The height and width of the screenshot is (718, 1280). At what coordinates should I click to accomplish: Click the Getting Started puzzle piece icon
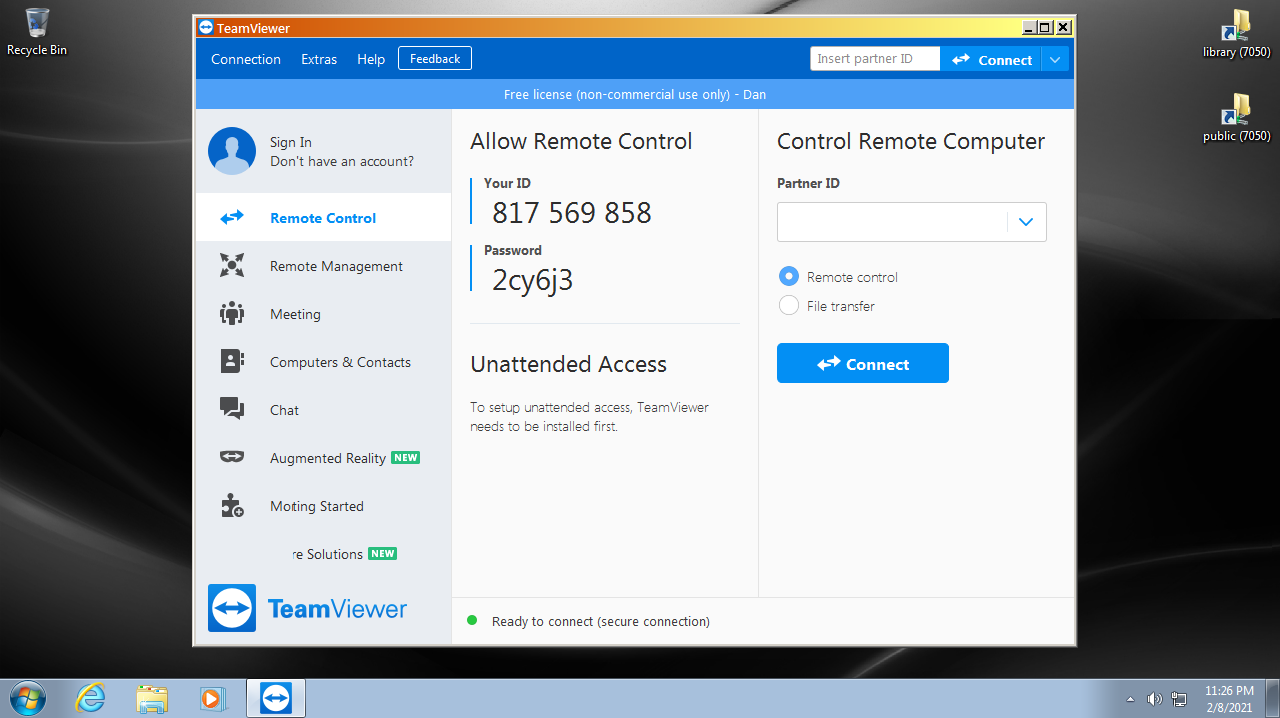tap(232, 506)
